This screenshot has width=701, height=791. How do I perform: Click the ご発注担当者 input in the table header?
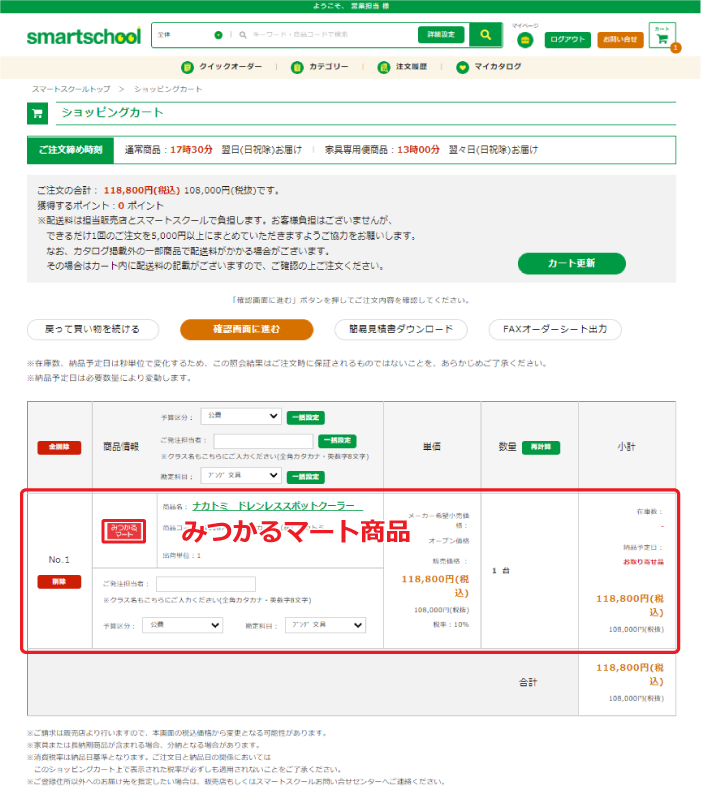[x=263, y=441]
